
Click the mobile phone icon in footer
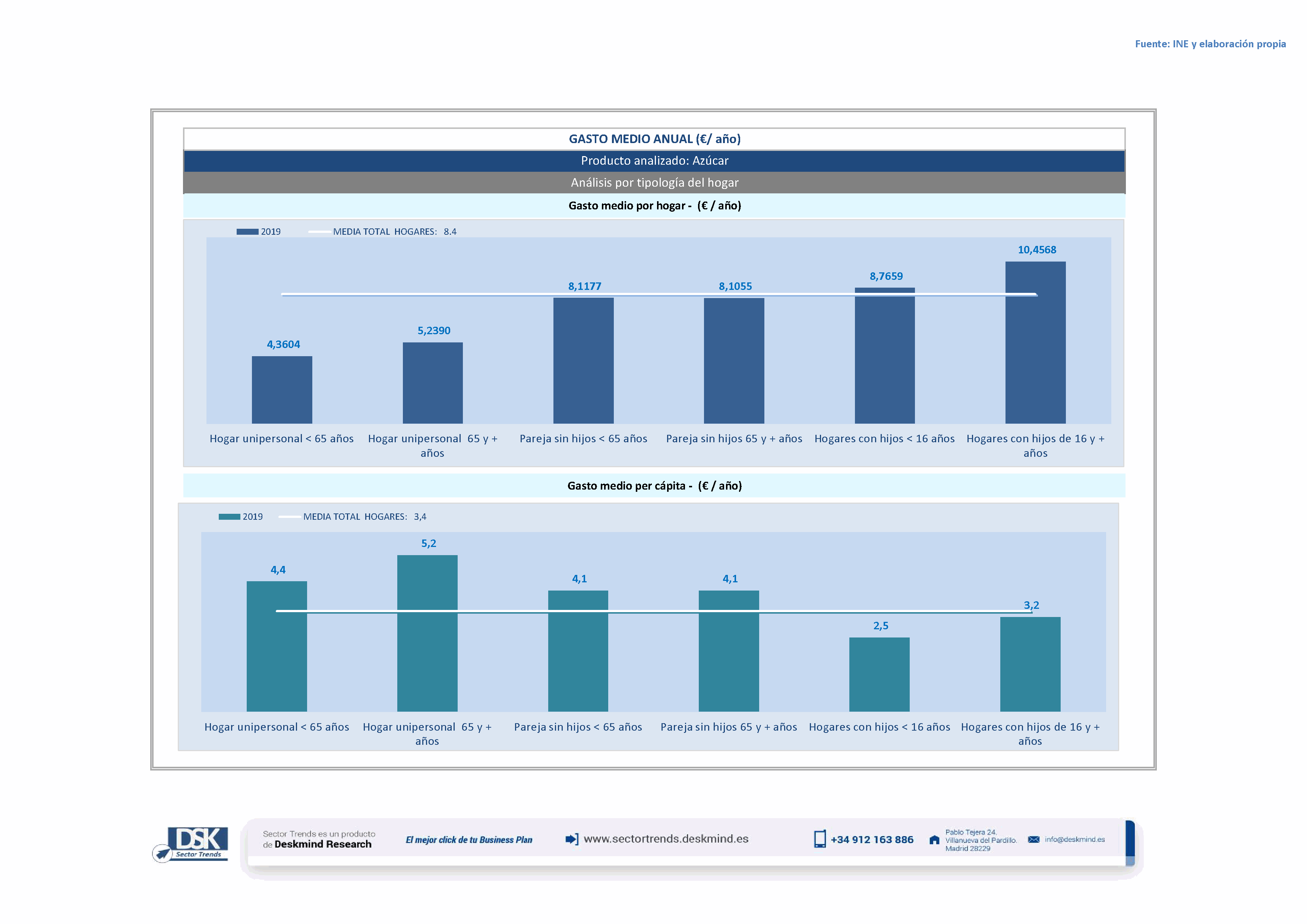[820, 839]
